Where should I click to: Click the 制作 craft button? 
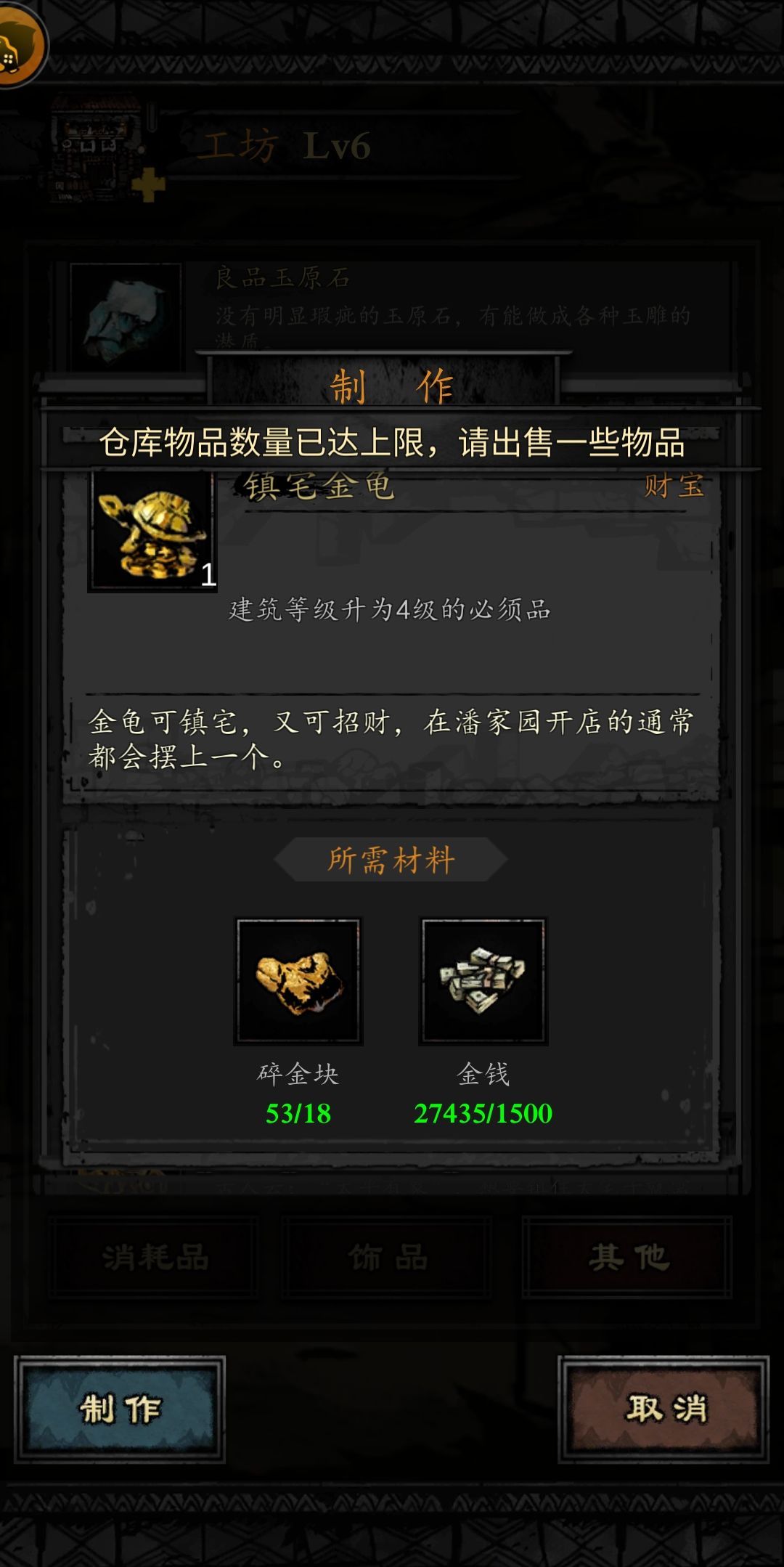pos(120,1409)
